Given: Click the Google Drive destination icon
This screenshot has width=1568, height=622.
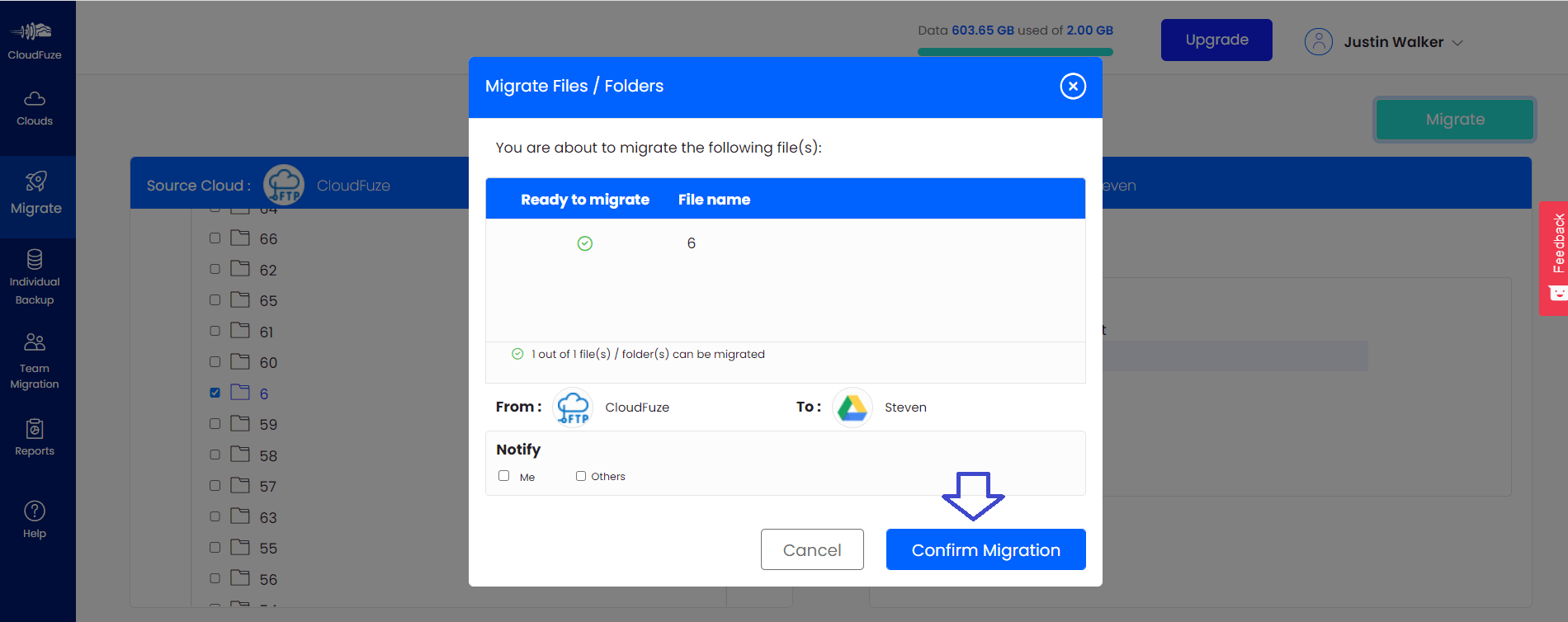Looking at the screenshot, I should [x=852, y=408].
